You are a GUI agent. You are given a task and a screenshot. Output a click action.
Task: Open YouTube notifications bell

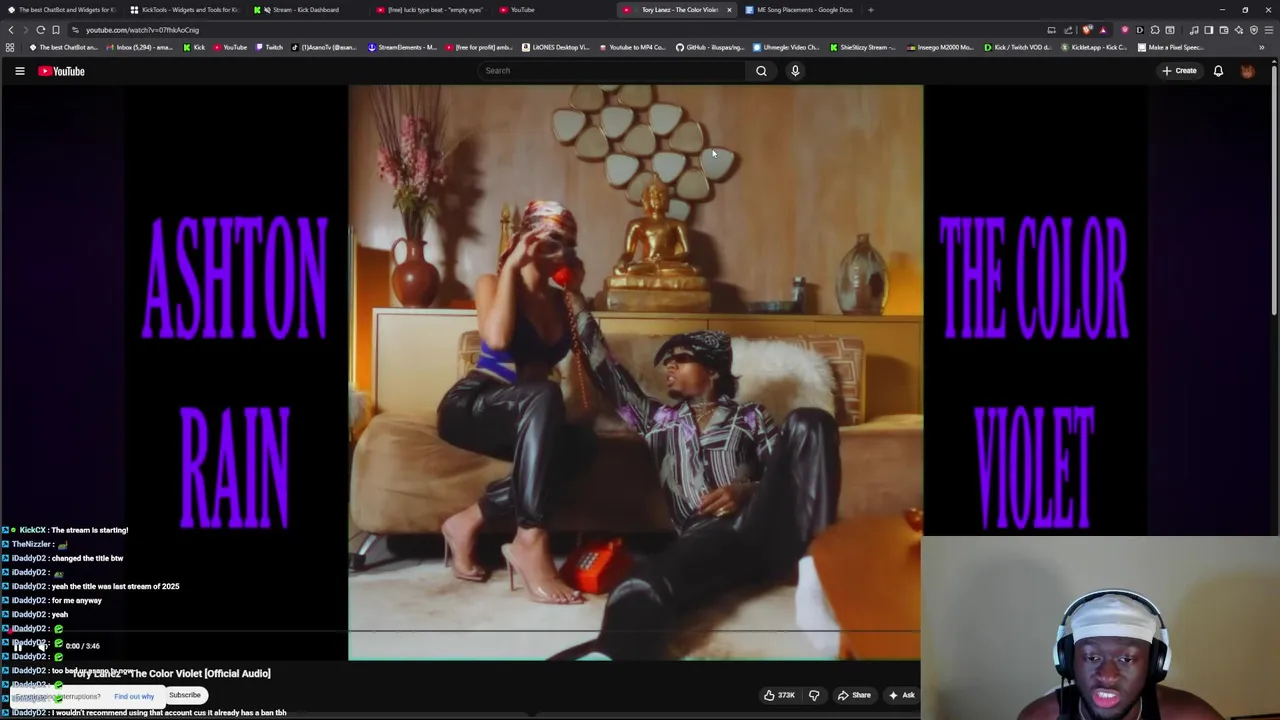[x=1218, y=71]
